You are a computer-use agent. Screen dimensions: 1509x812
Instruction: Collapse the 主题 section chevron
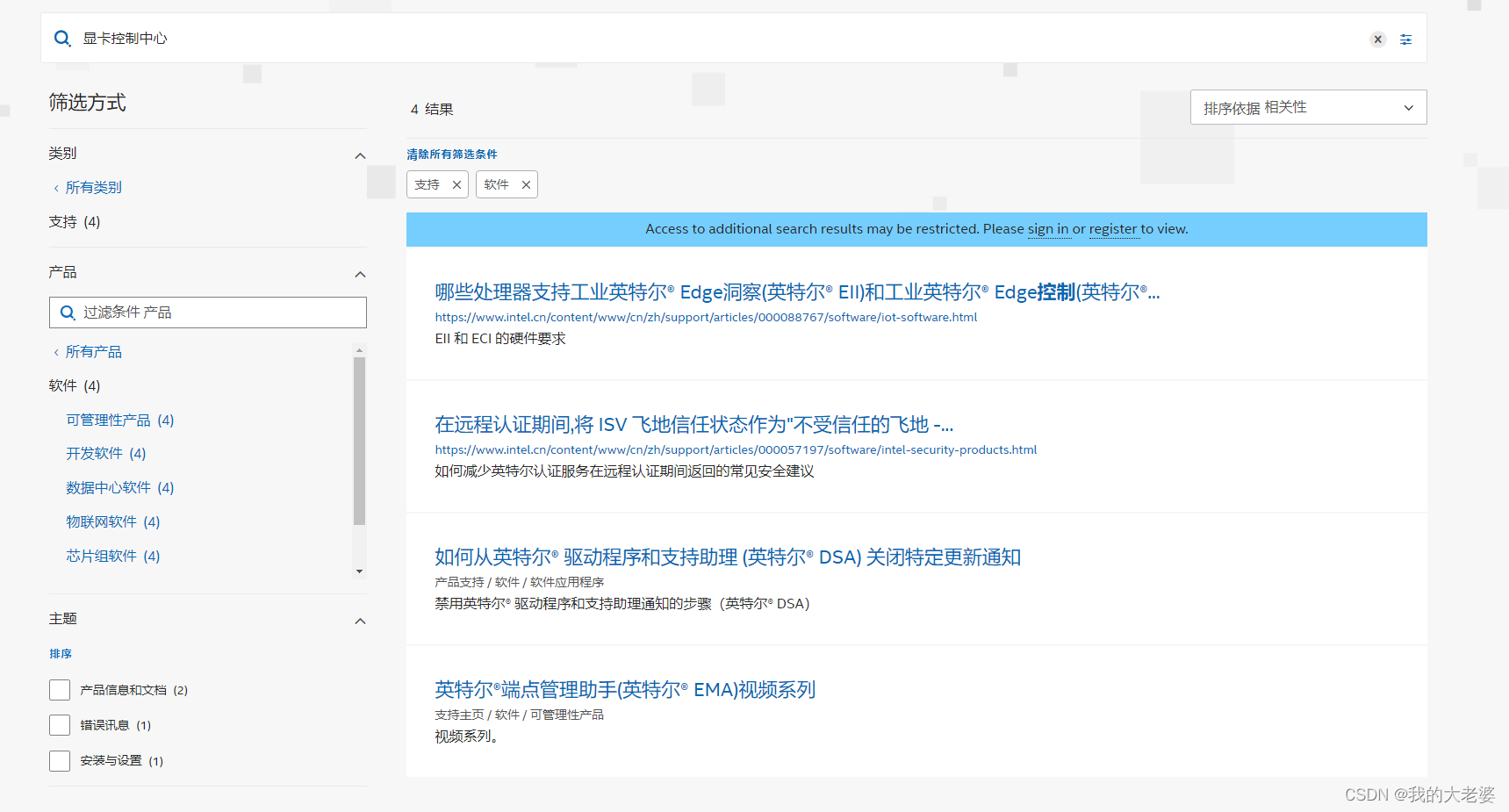click(x=360, y=621)
